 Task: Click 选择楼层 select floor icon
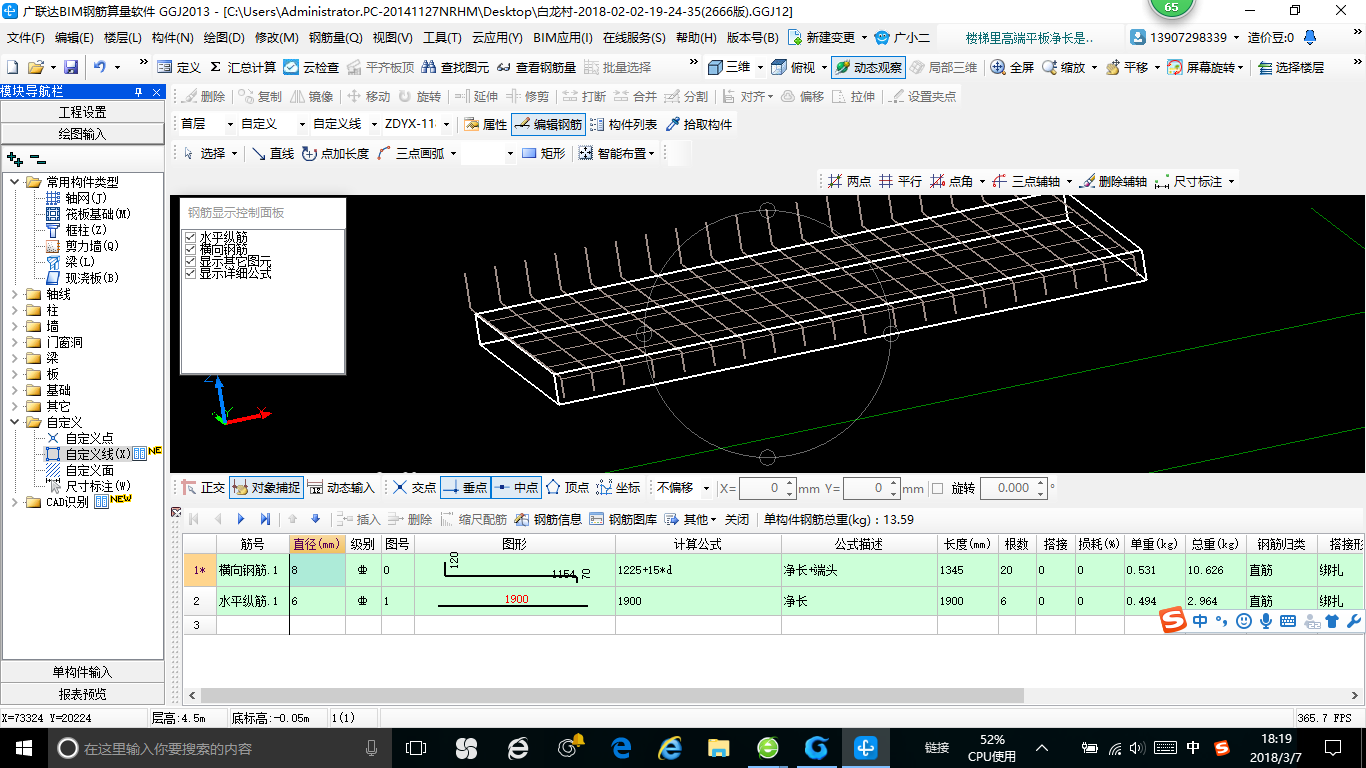1290,67
